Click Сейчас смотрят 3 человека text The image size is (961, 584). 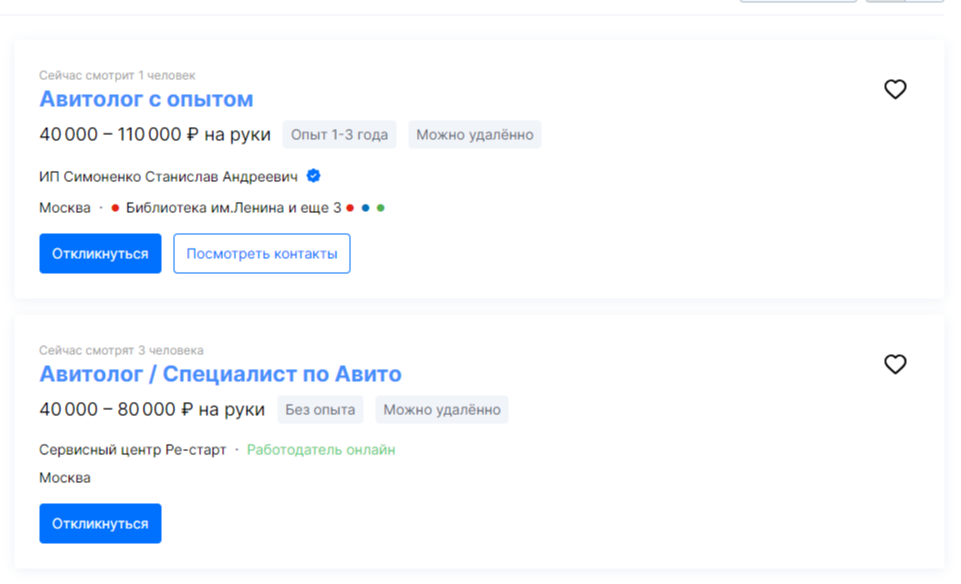121,351
